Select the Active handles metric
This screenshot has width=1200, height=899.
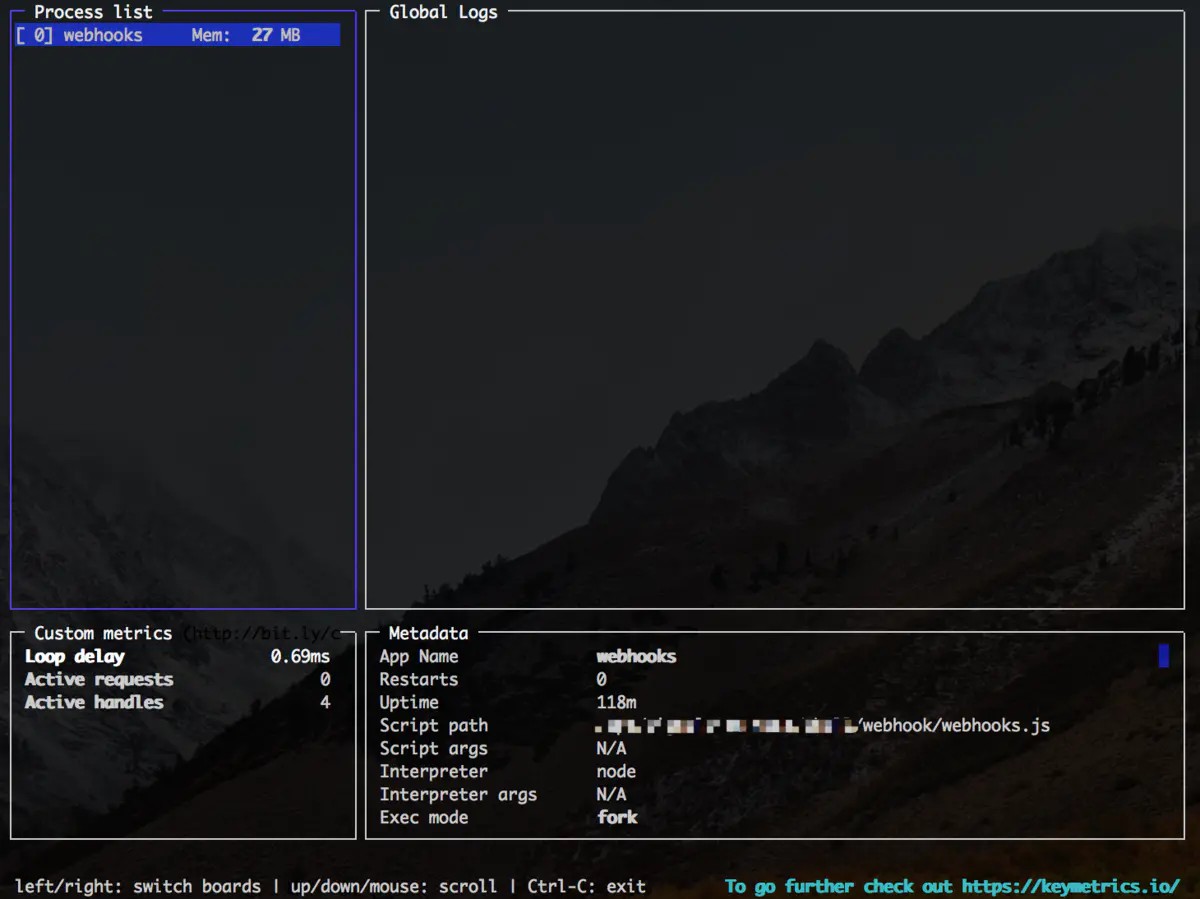94,702
